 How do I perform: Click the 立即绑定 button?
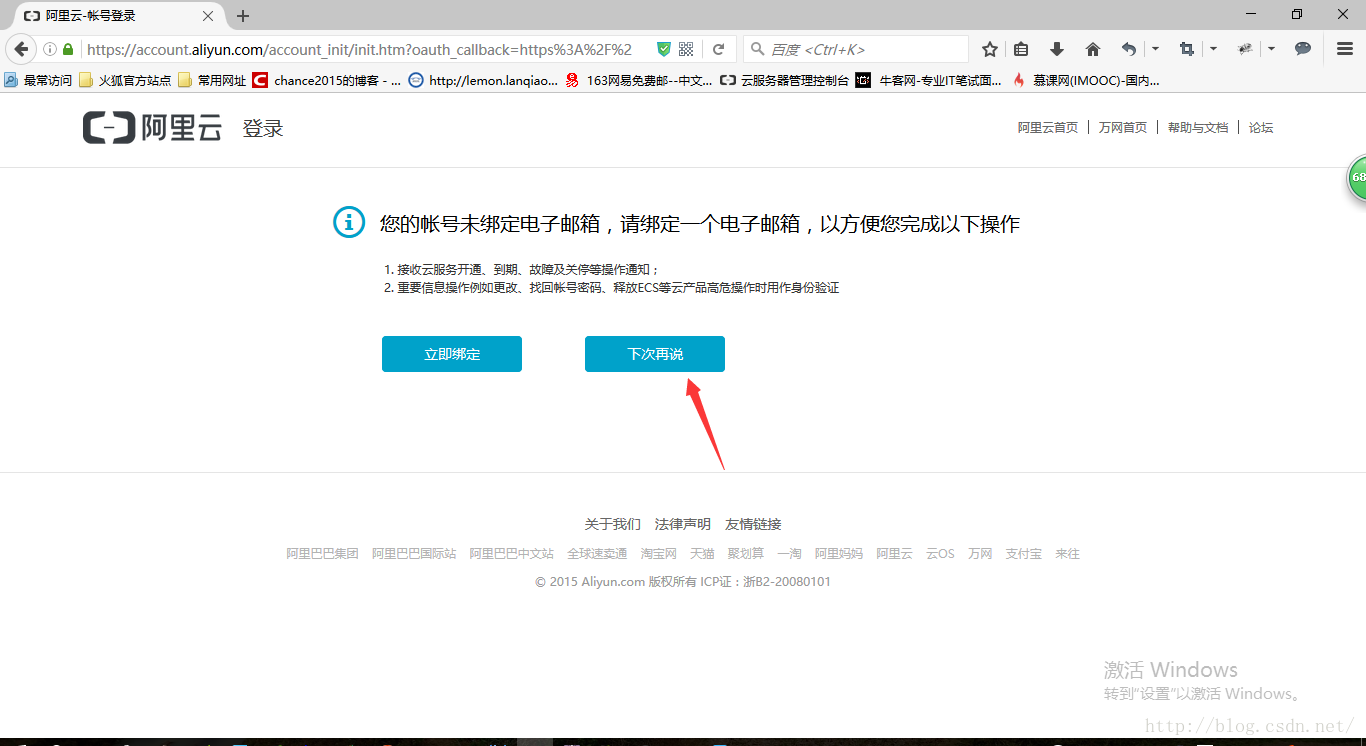point(452,354)
